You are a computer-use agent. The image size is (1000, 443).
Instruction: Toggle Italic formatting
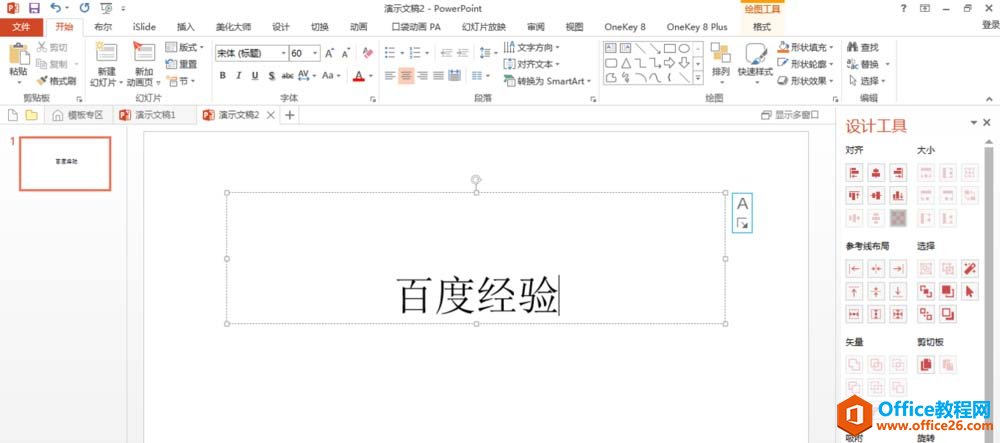[x=239, y=75]
